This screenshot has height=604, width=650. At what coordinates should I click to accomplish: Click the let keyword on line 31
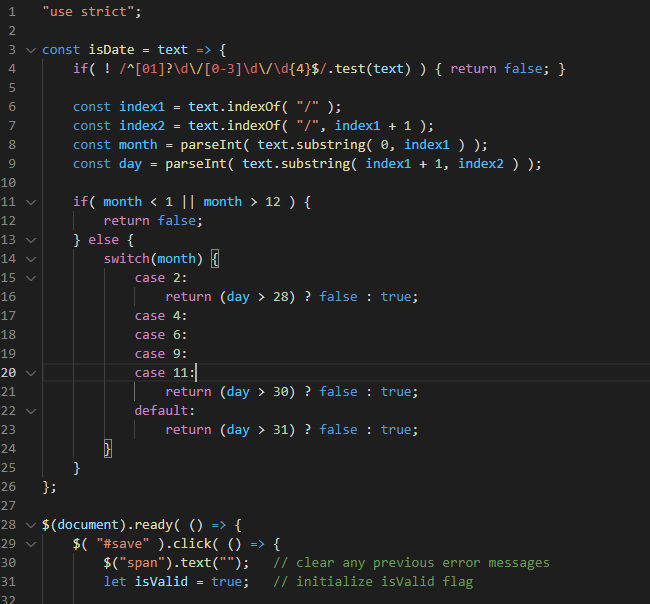[x=115, y=582]
